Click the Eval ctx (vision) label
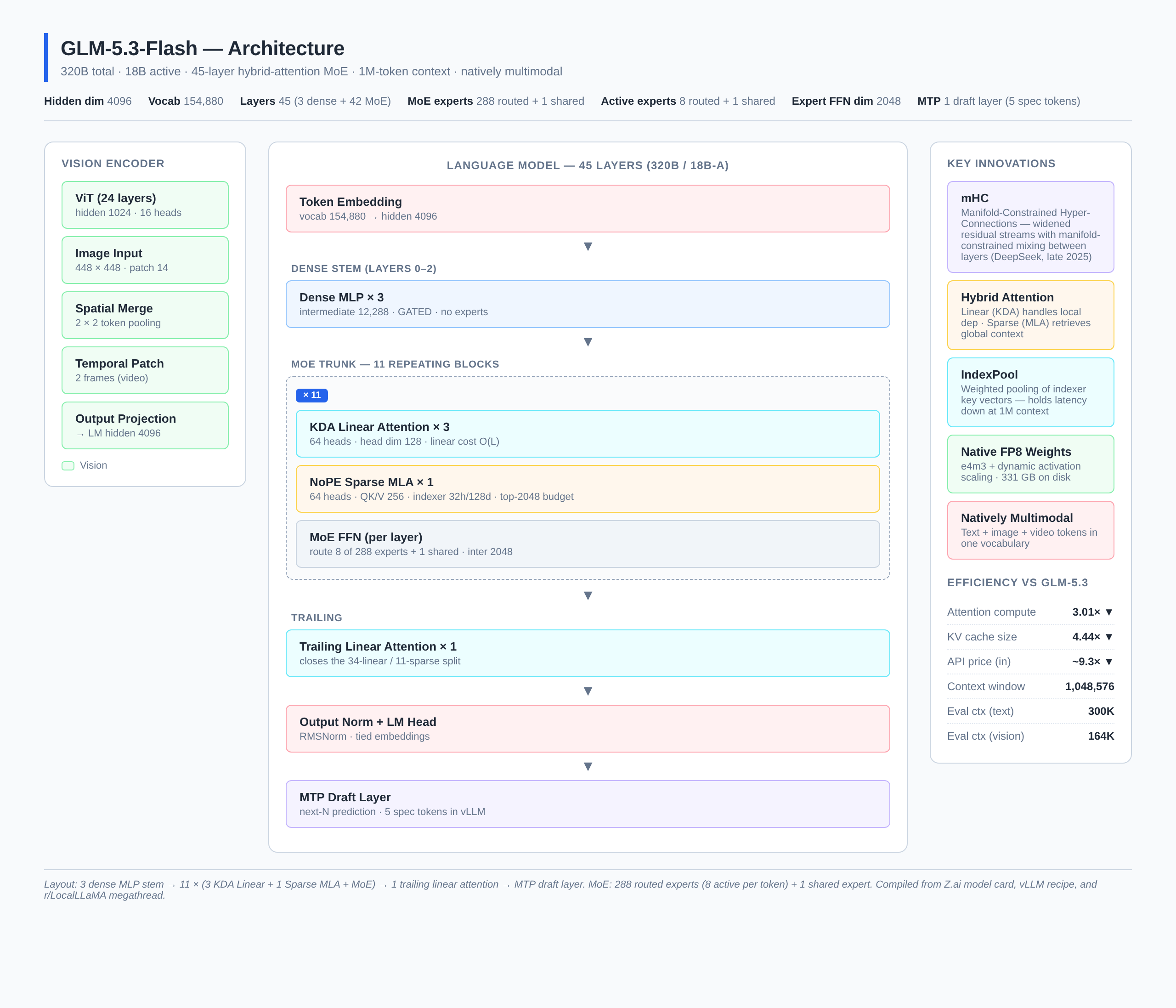The height and width of the screenshot is (1008, 1176). tap(985, 736)
